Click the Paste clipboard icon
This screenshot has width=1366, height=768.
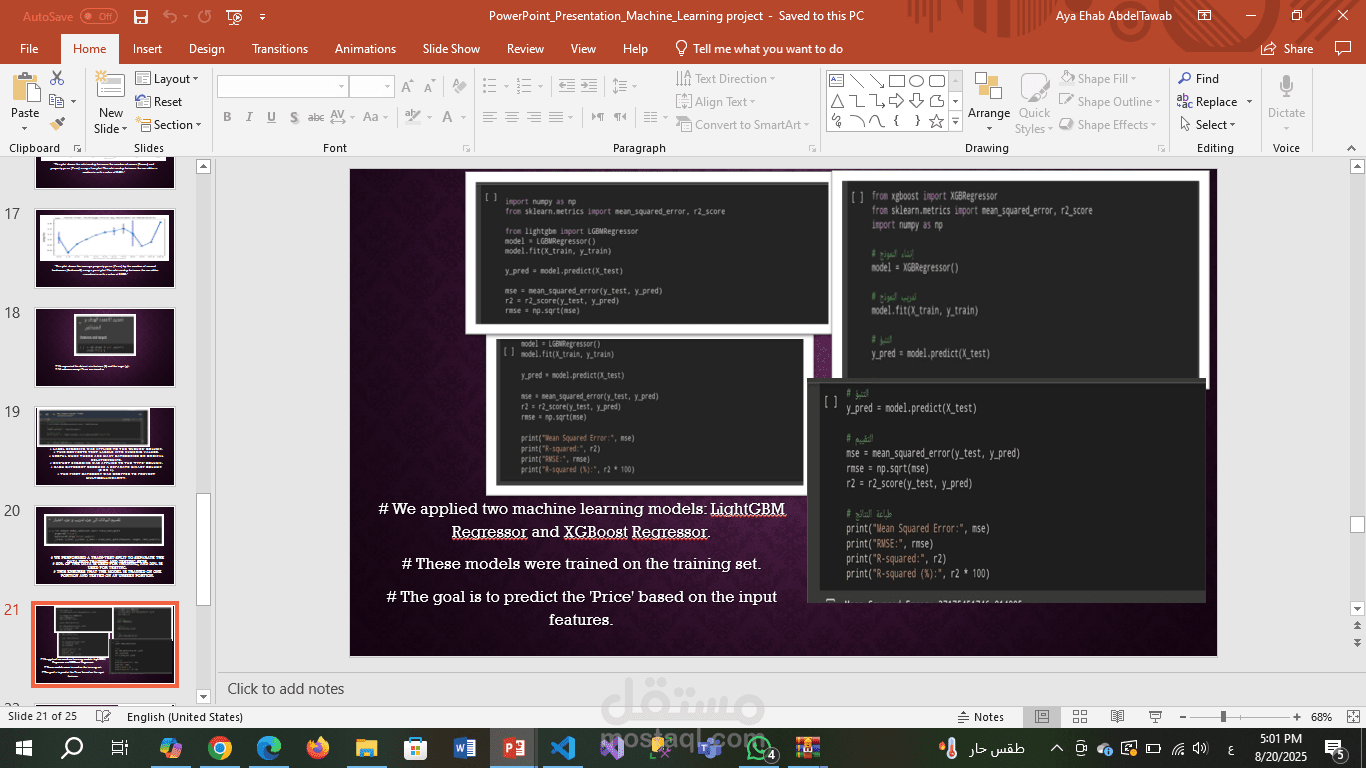pyautogui.click(x=25, y=87)
